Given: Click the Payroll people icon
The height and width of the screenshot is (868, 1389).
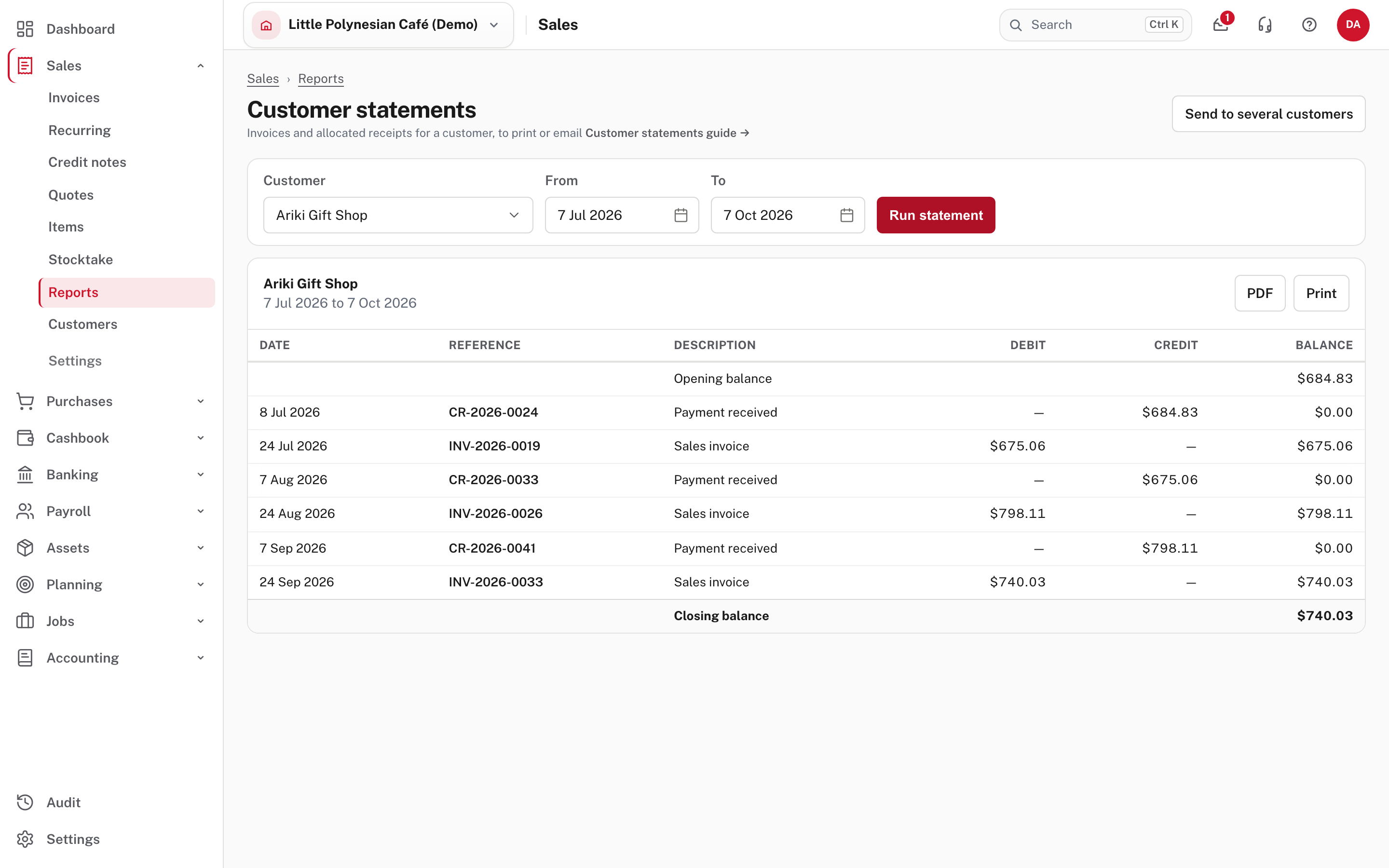Looking at the screenshot, I should pyautogui.click(x=25, y=511).
